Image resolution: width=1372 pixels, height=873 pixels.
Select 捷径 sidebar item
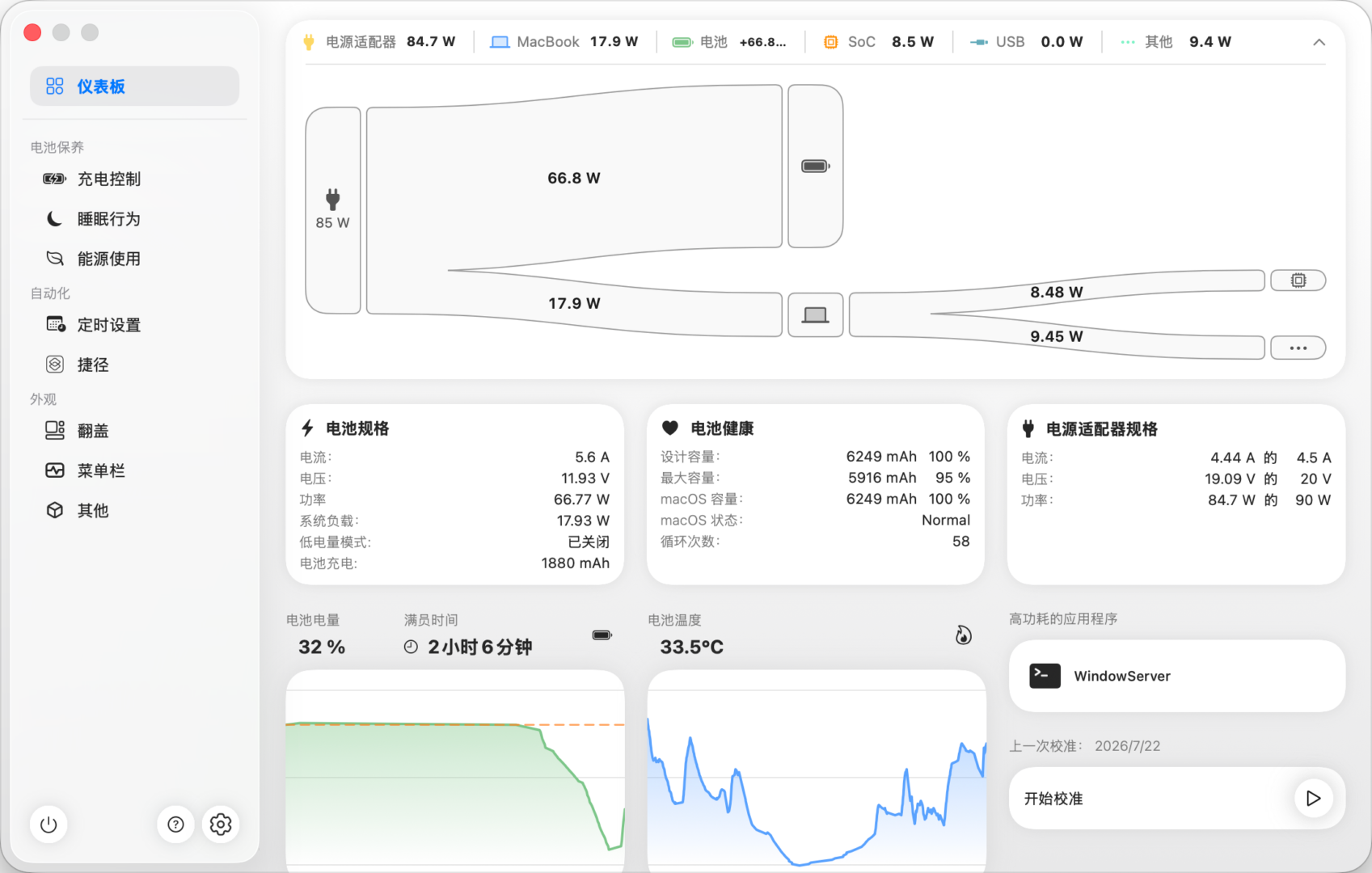pyautogui.click(x=134, y=365)
